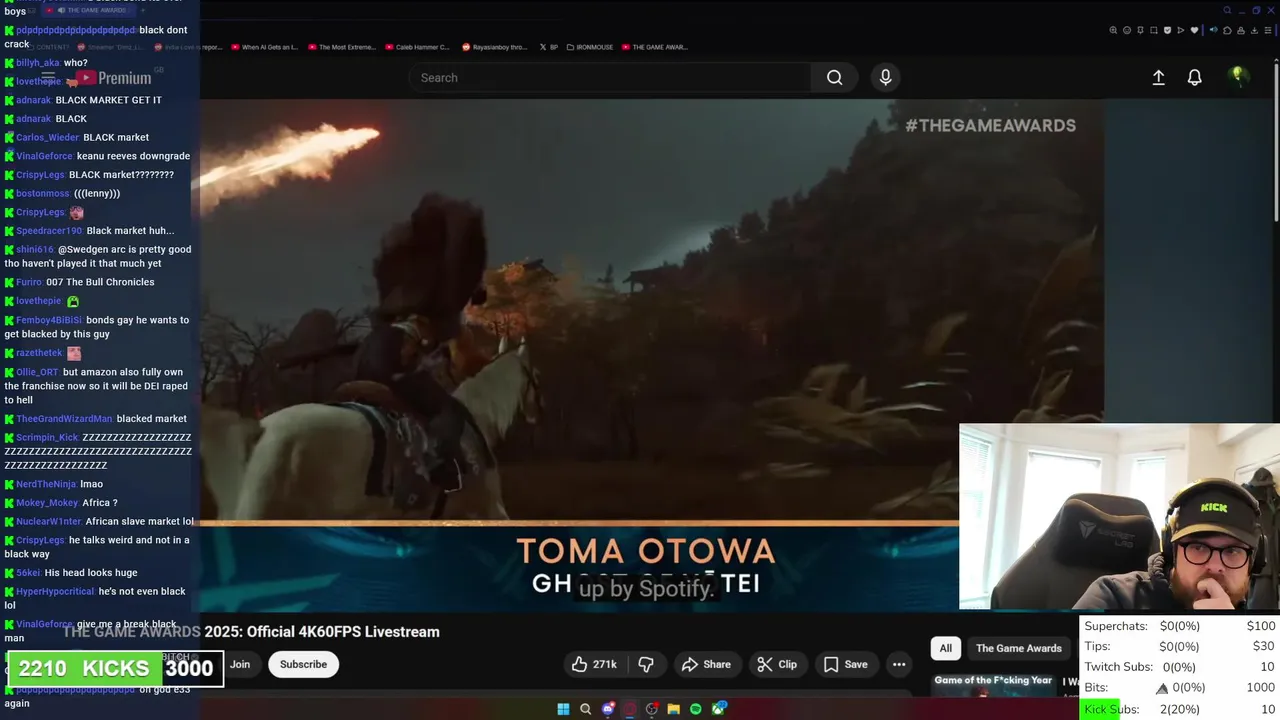
Task: Open the three-dot more actions menu
Action: click(x=899, y=664)
